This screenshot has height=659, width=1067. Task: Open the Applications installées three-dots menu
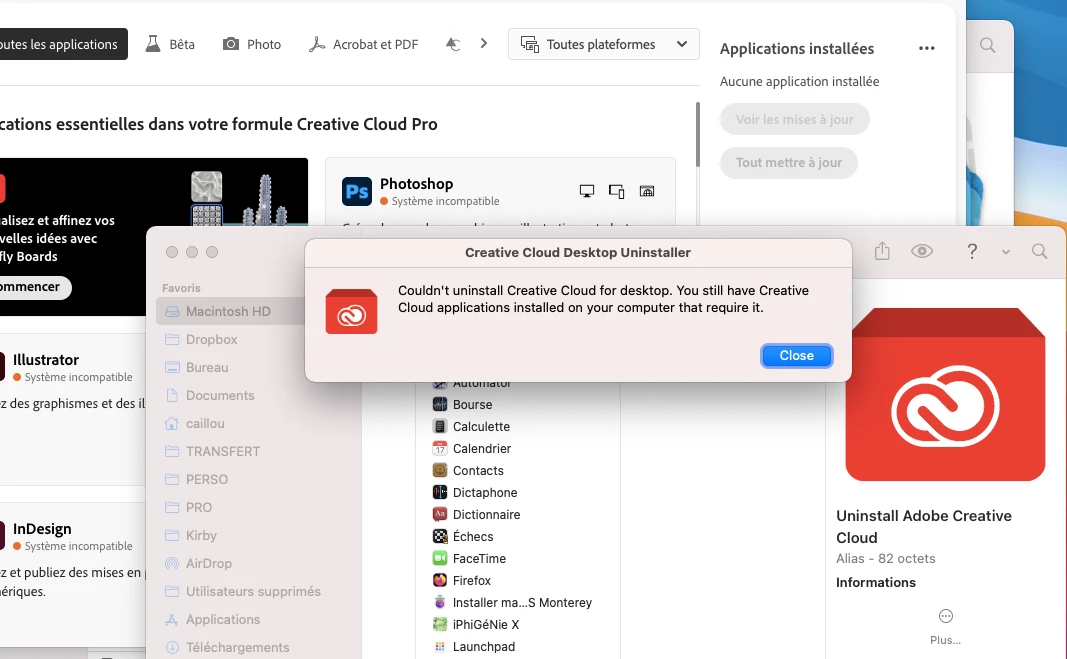coord(926,48)
